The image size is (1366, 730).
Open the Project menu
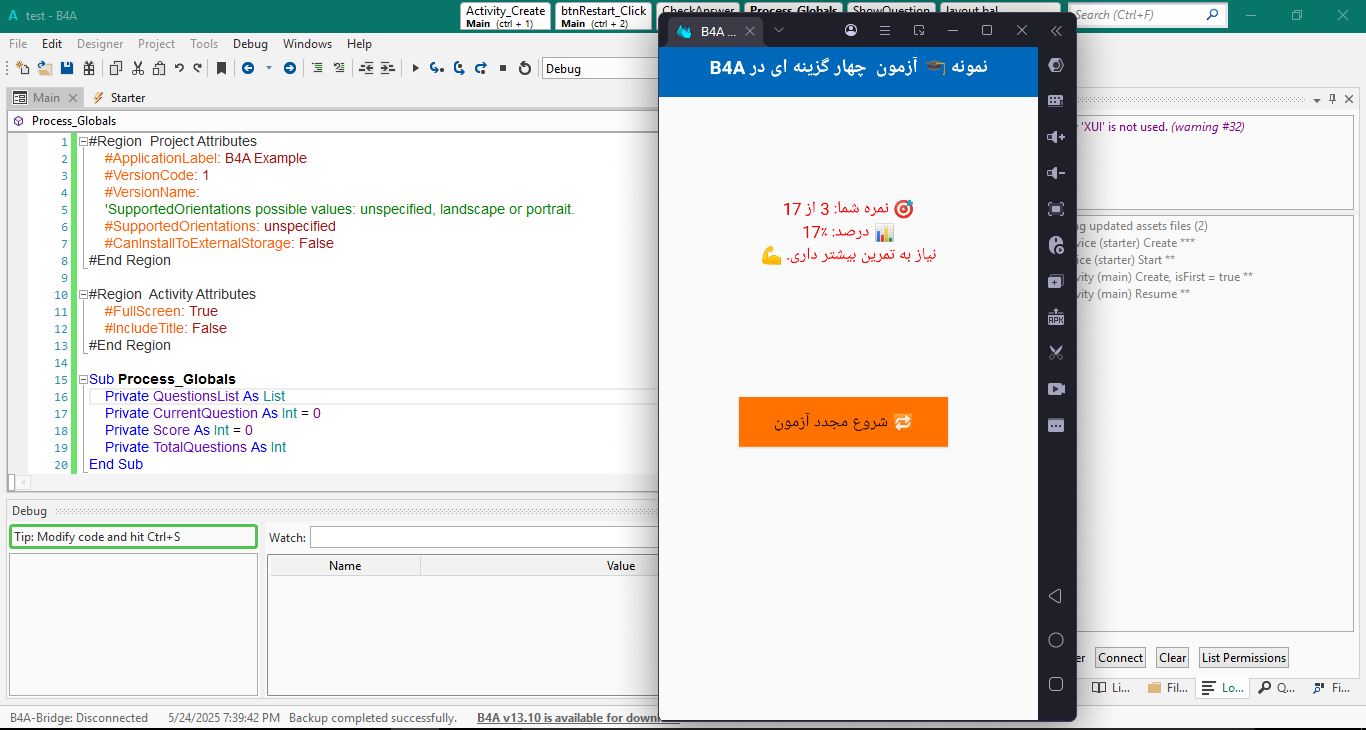click(x=156, y=44)
